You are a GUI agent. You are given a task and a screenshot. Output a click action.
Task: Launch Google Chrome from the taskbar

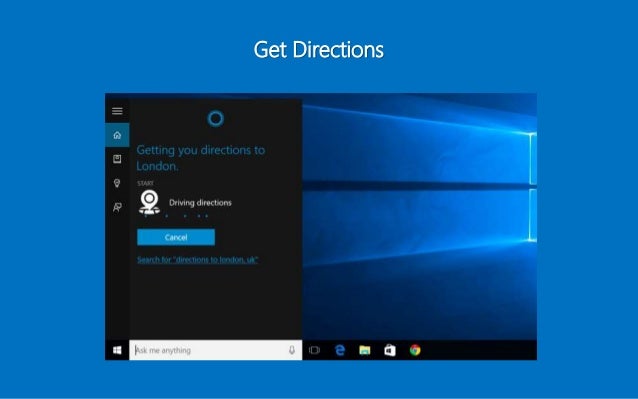coord(415,350)
